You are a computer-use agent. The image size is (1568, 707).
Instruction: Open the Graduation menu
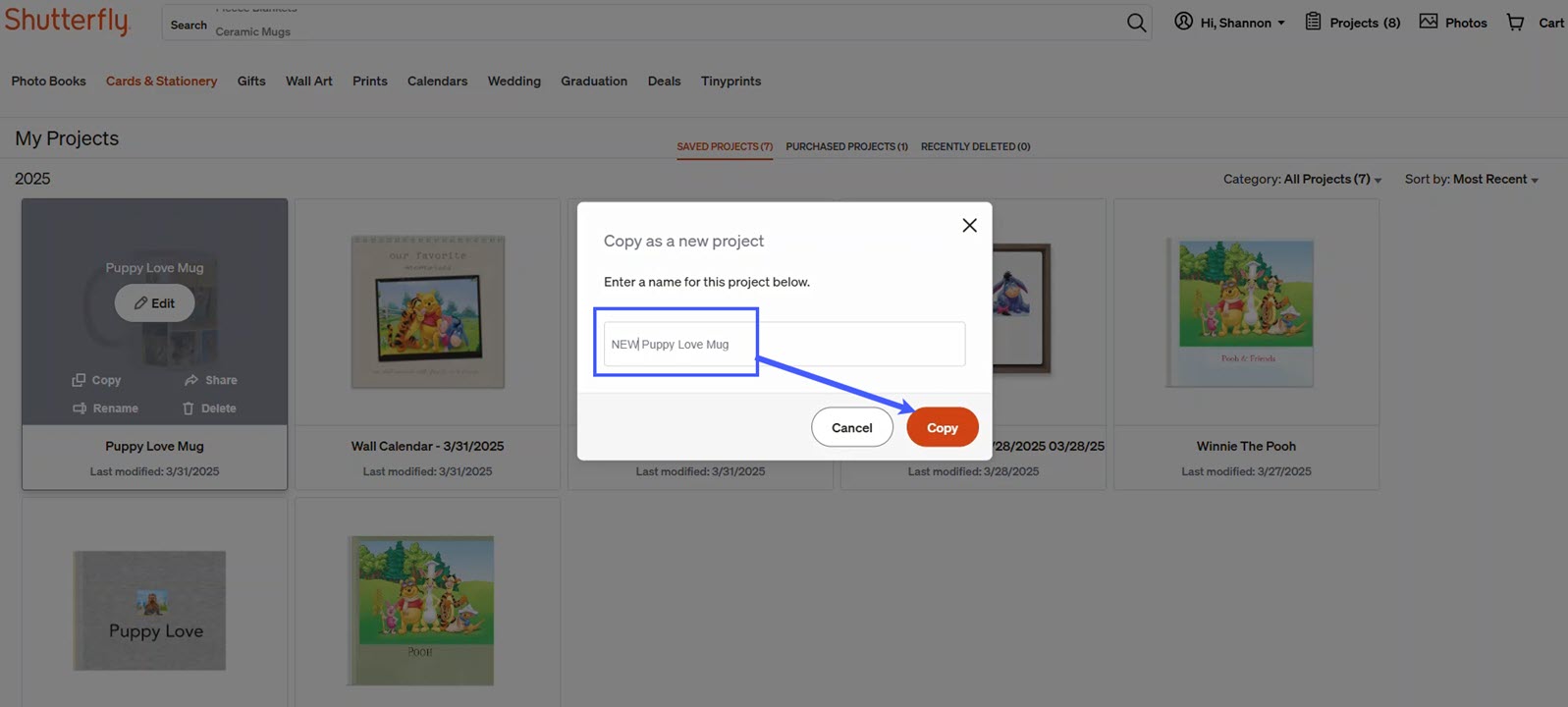tap(594, 82)
